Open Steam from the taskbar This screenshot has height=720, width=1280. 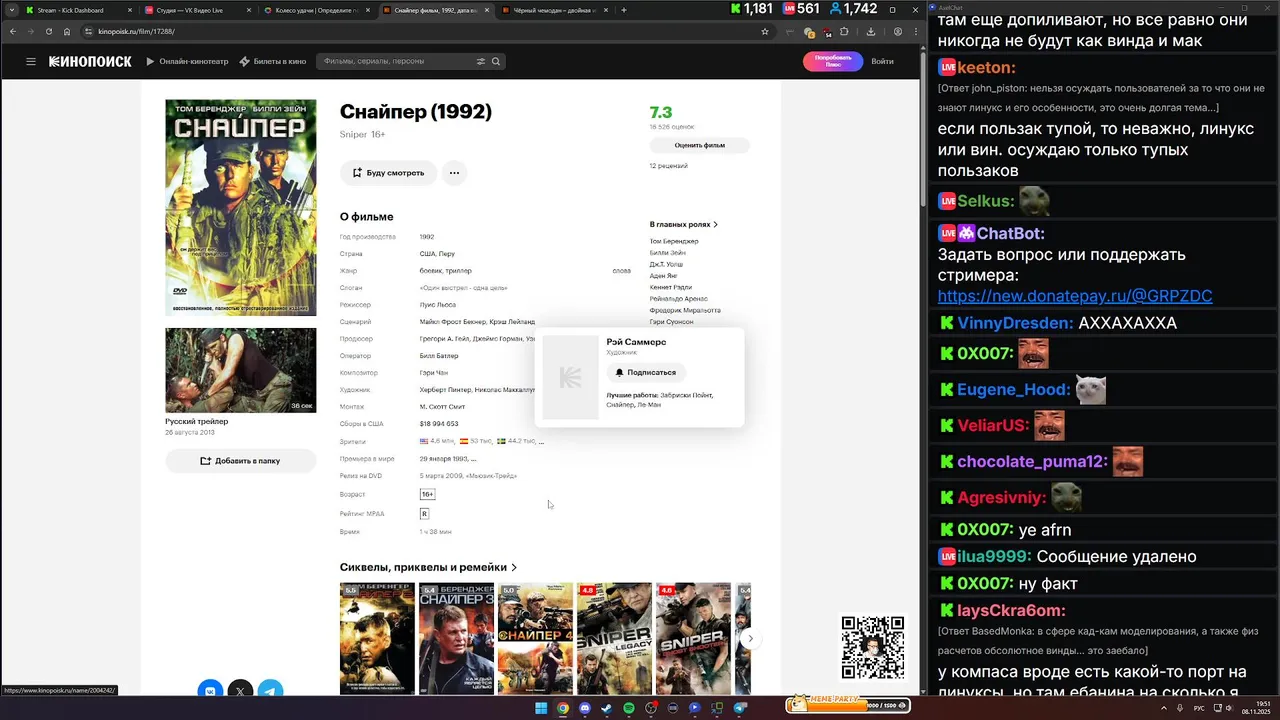pyautogui.click(x=606, y=708)
